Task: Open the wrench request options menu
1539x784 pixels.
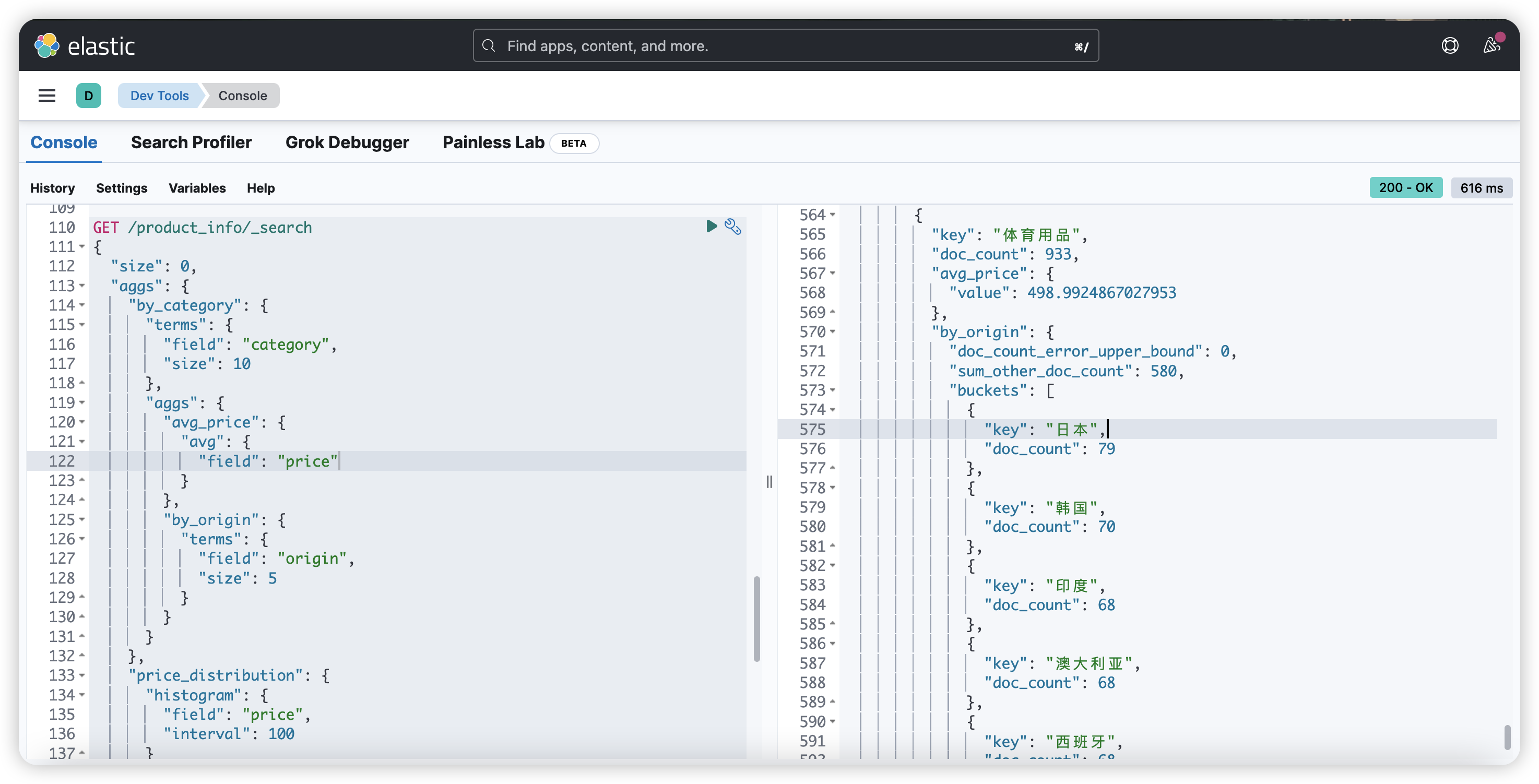Action: pyautogui.click(x=732, y=227)
